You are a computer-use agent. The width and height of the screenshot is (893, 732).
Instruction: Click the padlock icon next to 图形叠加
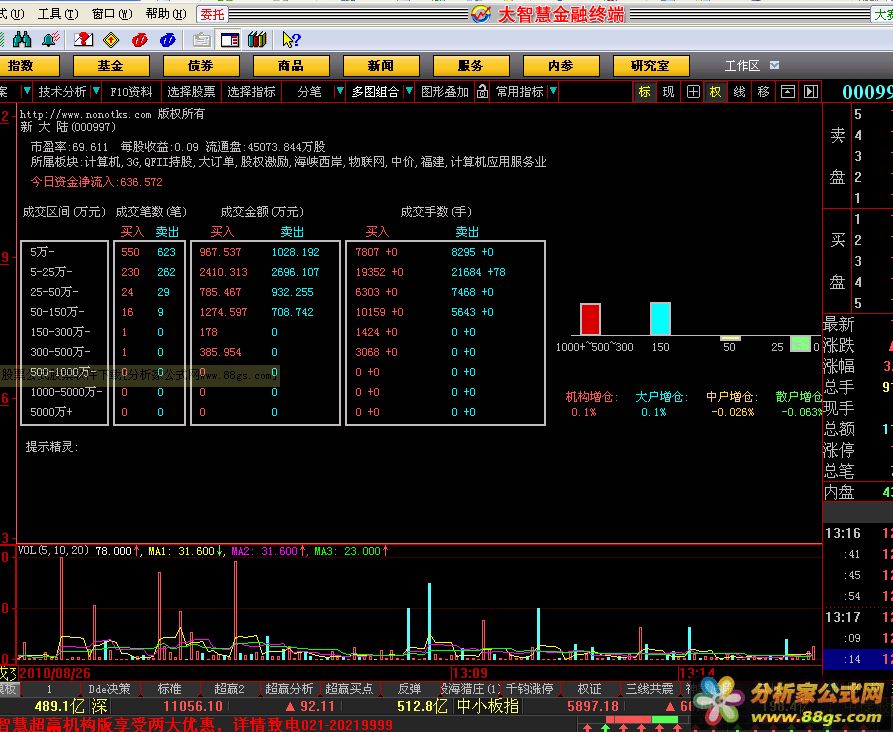coord(482,92)
